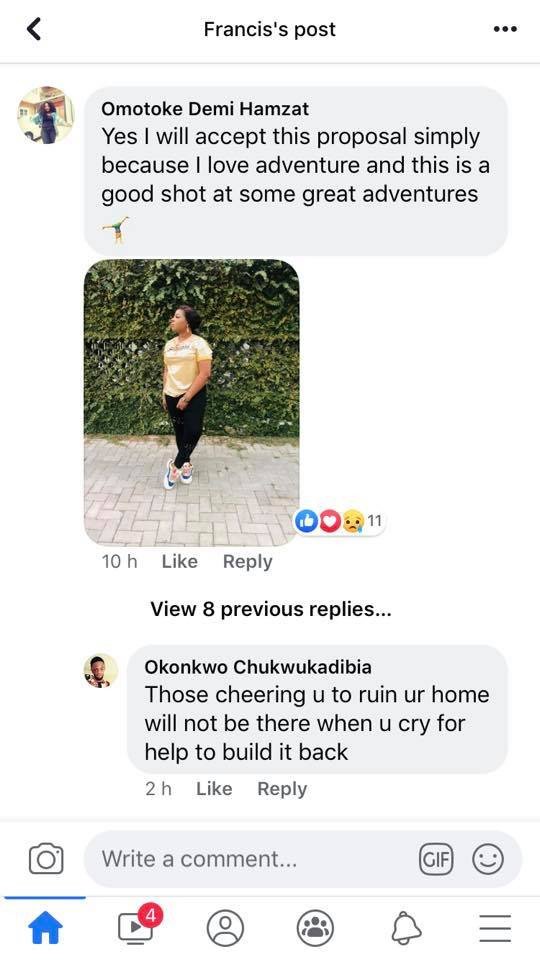Viewport: 540px width, 960px height.
Task: Open the photo attached to Omotoke's comment
Action: 192,402
